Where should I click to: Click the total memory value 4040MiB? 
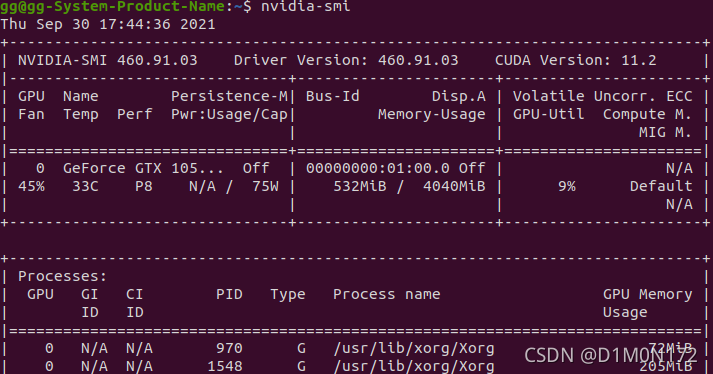click(454, 186)
